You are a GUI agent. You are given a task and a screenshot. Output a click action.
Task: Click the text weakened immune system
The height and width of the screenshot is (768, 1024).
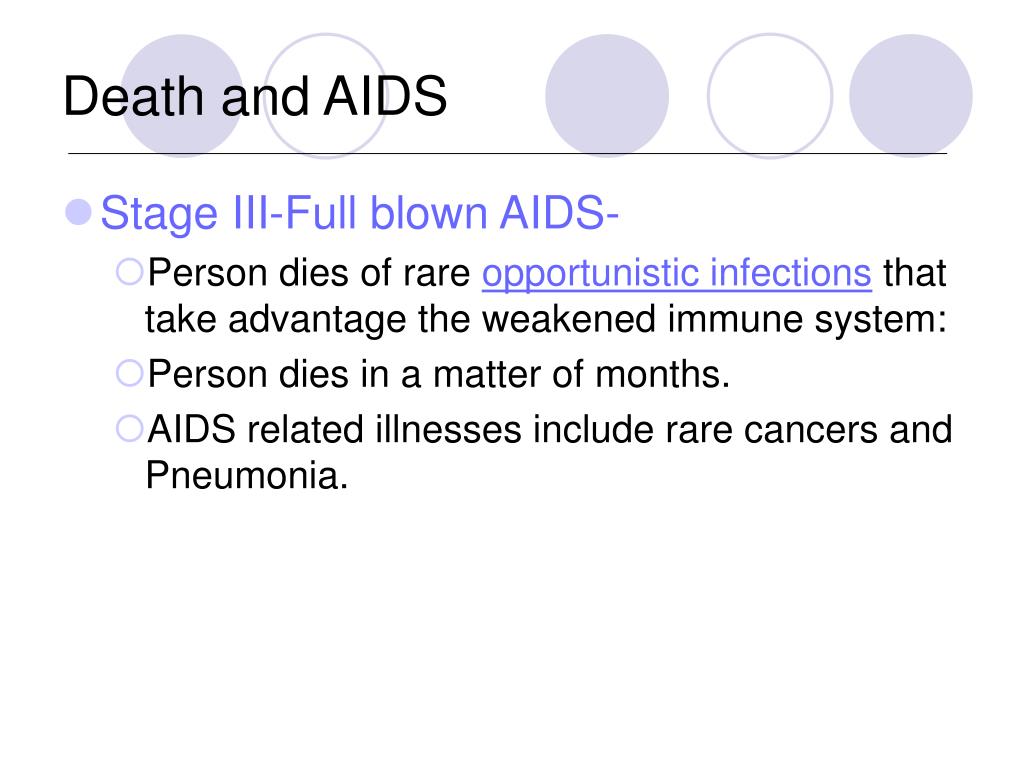pyautogui.click(x=714, y=320)
